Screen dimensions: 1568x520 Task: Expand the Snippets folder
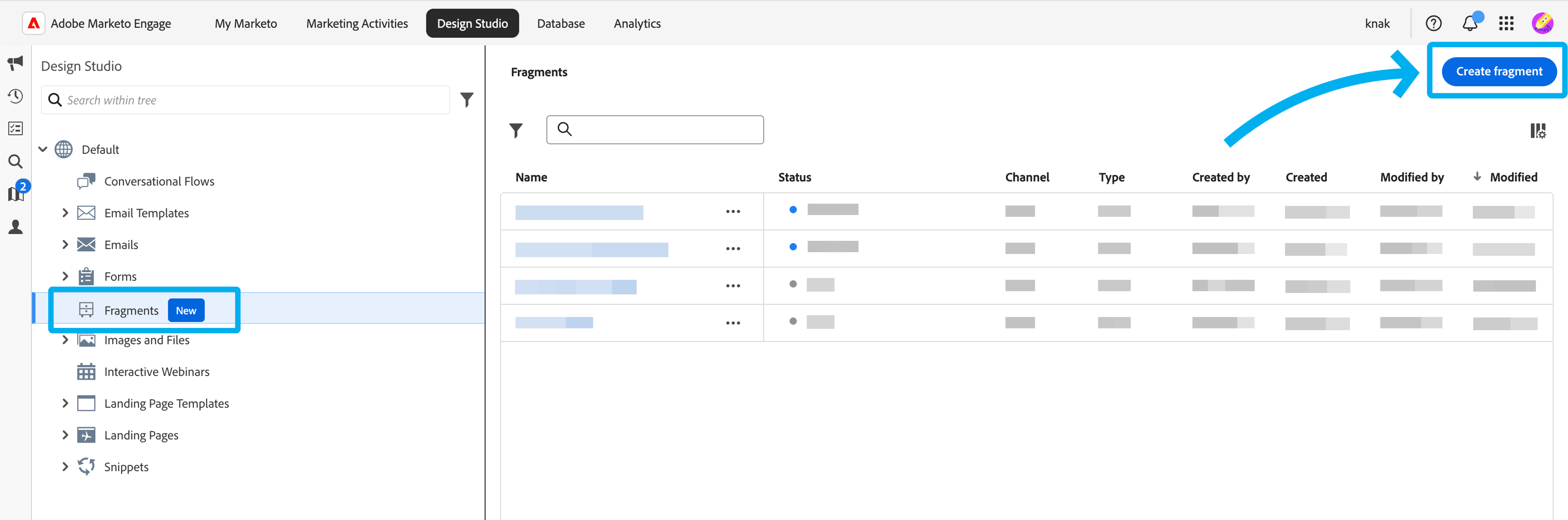point(65,467)
